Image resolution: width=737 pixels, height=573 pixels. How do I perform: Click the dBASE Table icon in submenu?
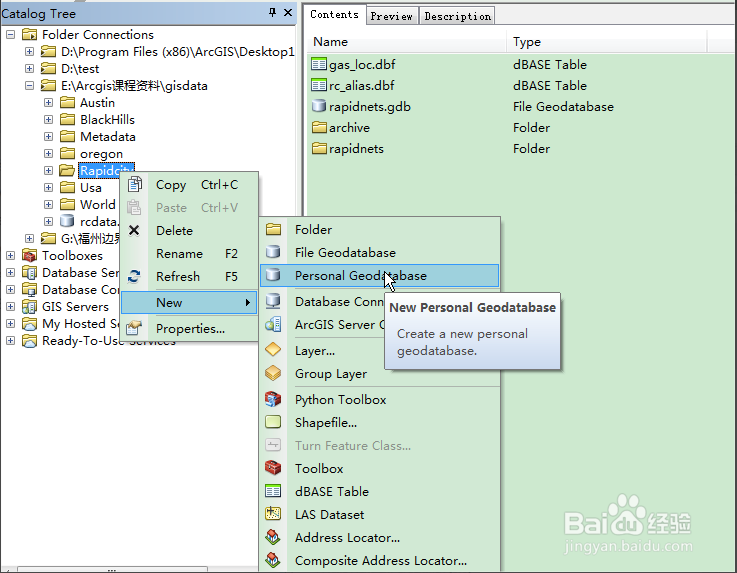[273, 491]
